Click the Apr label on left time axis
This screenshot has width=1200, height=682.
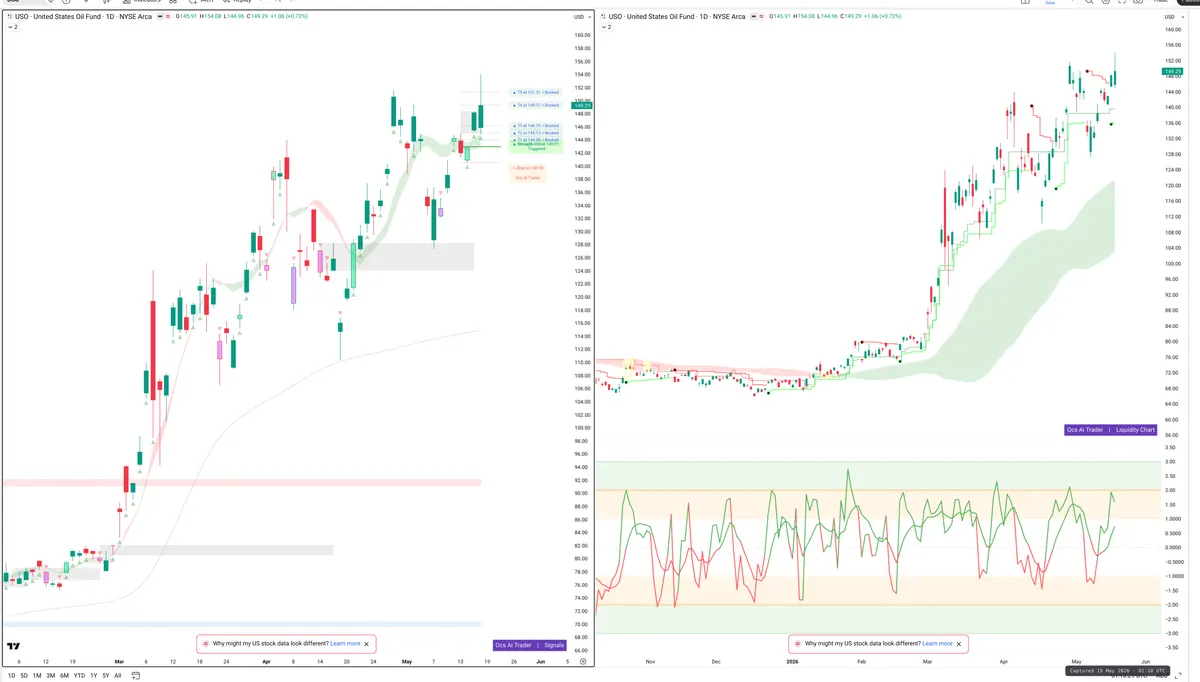tap(266, 661)
